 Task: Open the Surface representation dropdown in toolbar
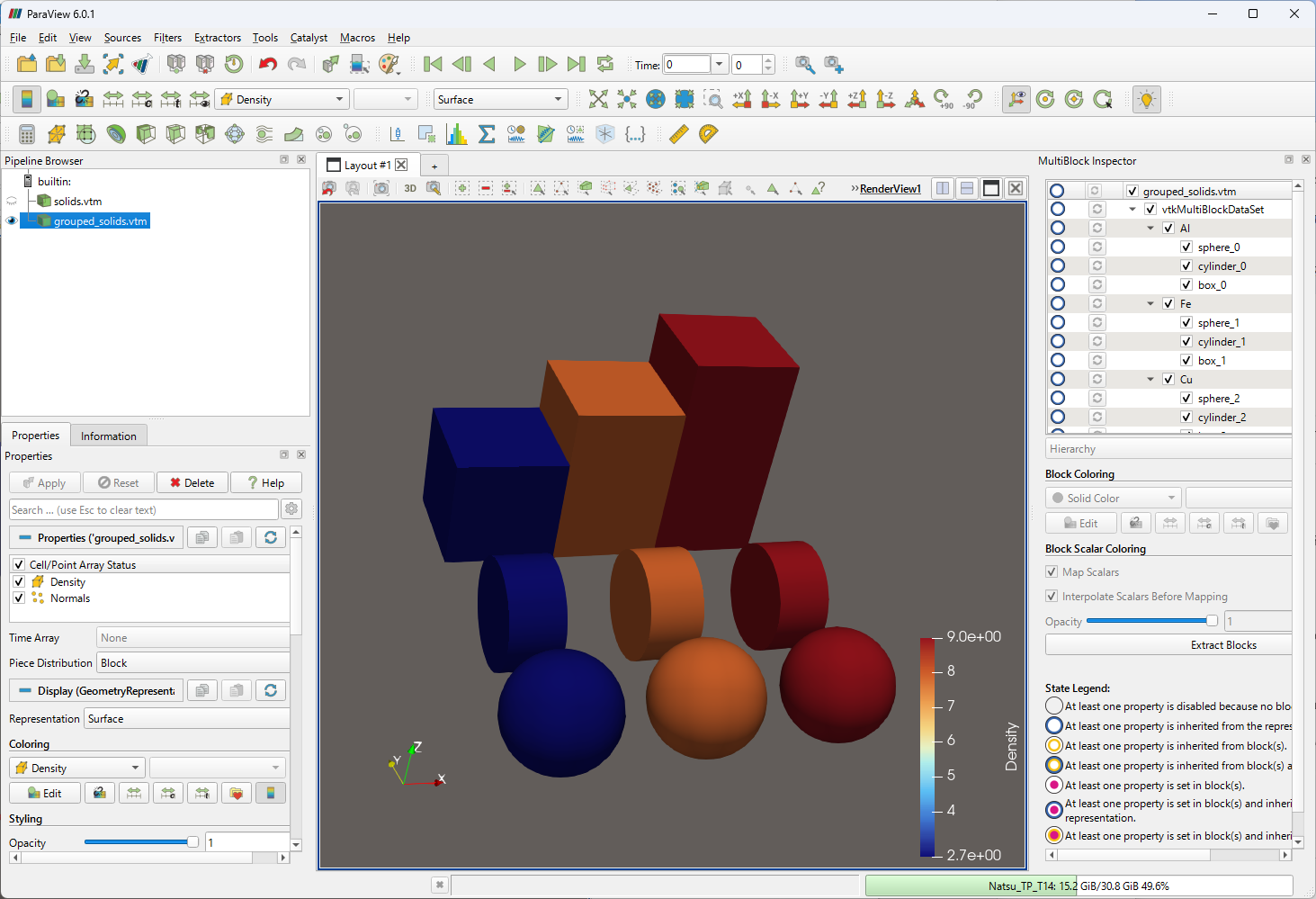coord(500,99)
